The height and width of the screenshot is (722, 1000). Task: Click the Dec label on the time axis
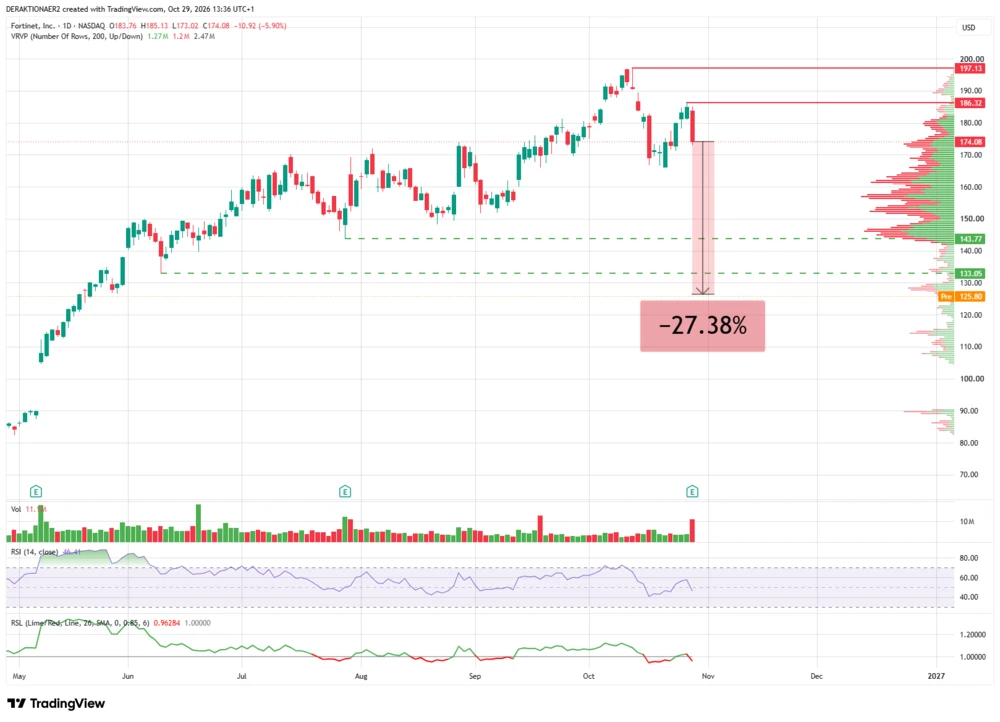coord(816,676)
